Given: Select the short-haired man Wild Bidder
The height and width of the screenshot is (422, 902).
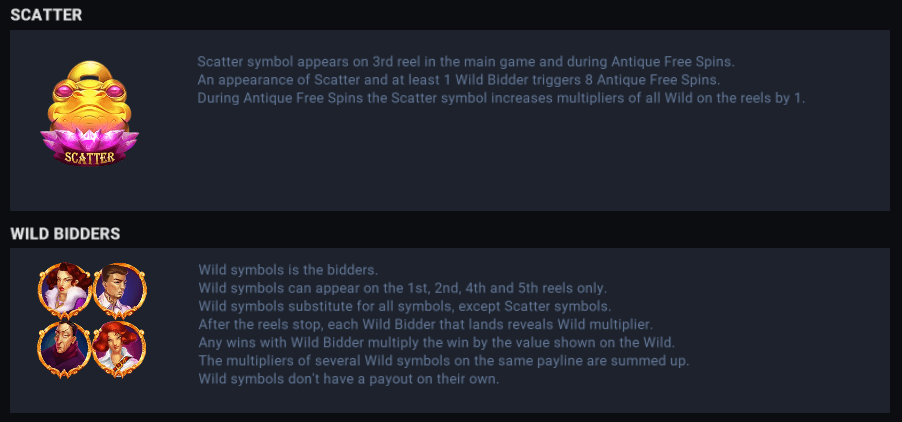Looking at the screenshot, I should pos(119,292).
